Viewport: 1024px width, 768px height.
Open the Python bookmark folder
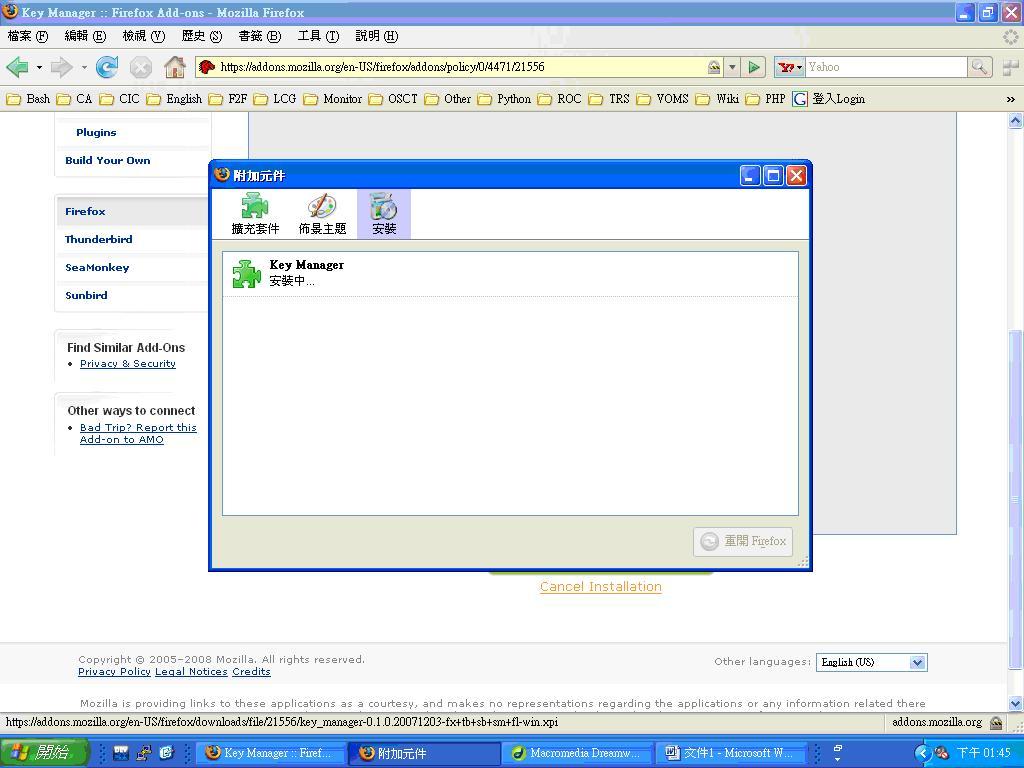click(x=504, y=99)
